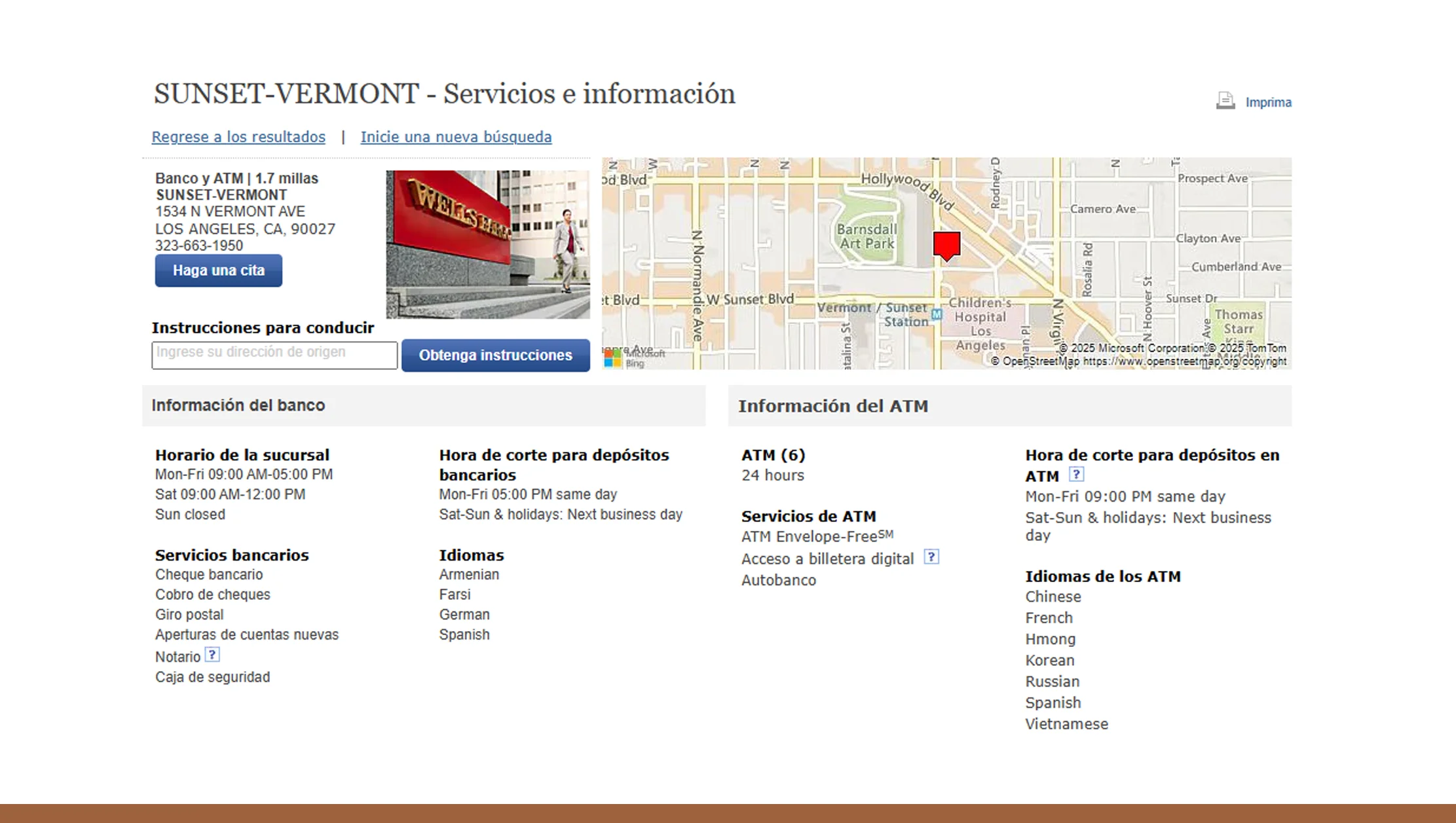Open Regrese a los resultados

238,137
